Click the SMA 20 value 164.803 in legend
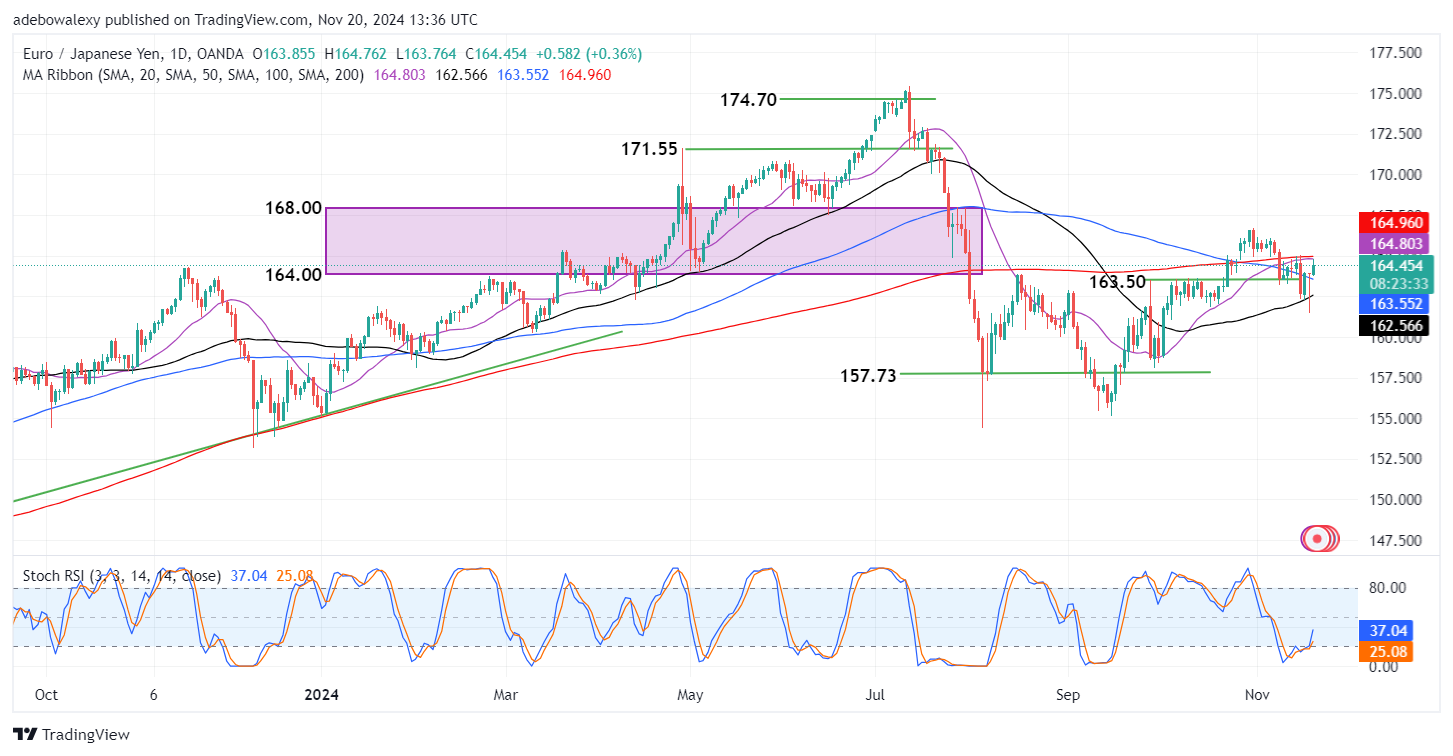This screenshot has height=756, width=1453. [x=397, y=75]
